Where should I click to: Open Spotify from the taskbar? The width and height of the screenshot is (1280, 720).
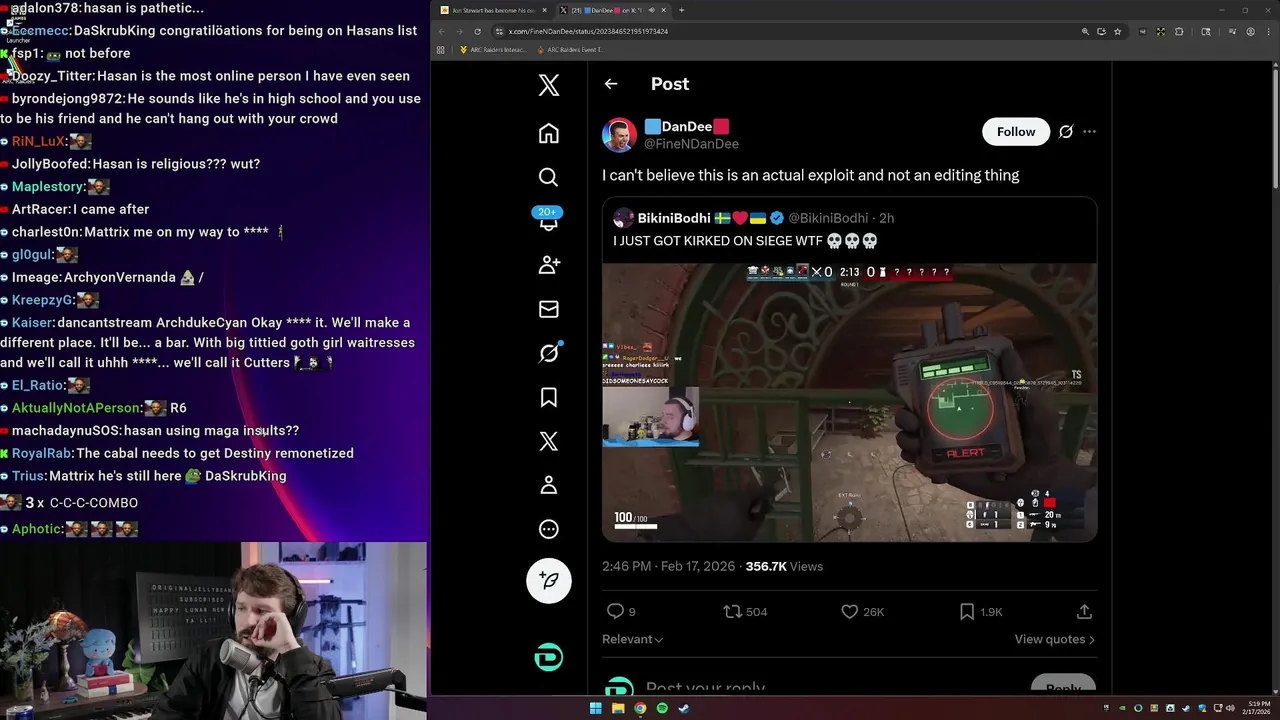[x=662, y=708]
